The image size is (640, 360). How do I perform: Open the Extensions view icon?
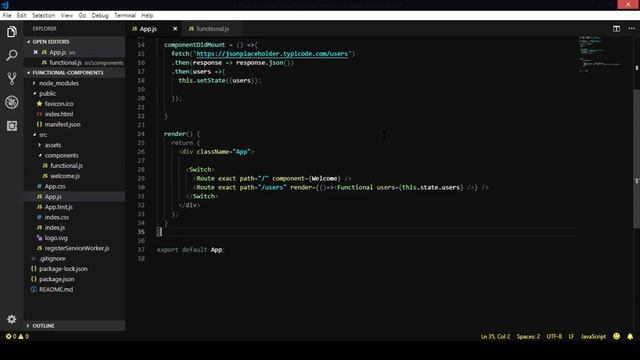[x=11, y=126]
